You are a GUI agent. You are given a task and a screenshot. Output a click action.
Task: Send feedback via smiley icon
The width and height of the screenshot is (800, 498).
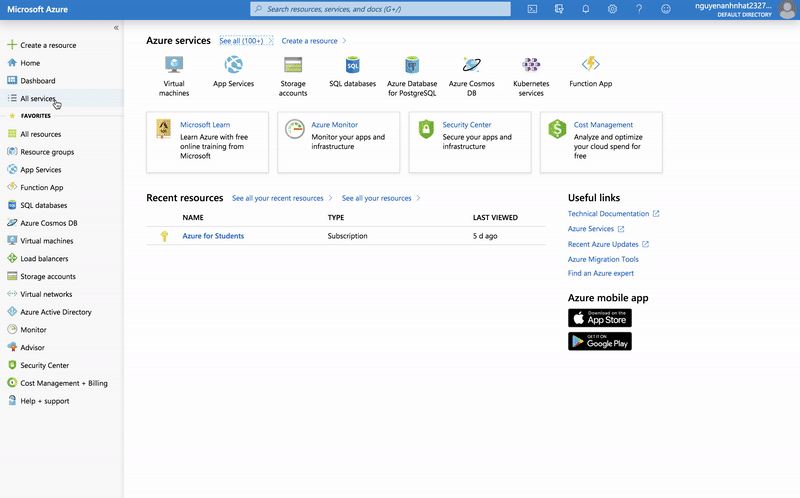[666, 9]
